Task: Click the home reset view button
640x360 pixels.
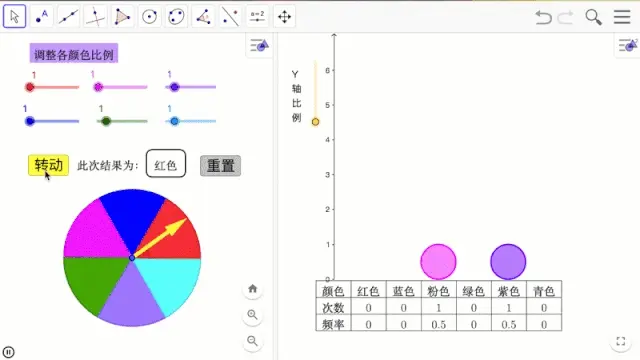Action: click(253, 289)
